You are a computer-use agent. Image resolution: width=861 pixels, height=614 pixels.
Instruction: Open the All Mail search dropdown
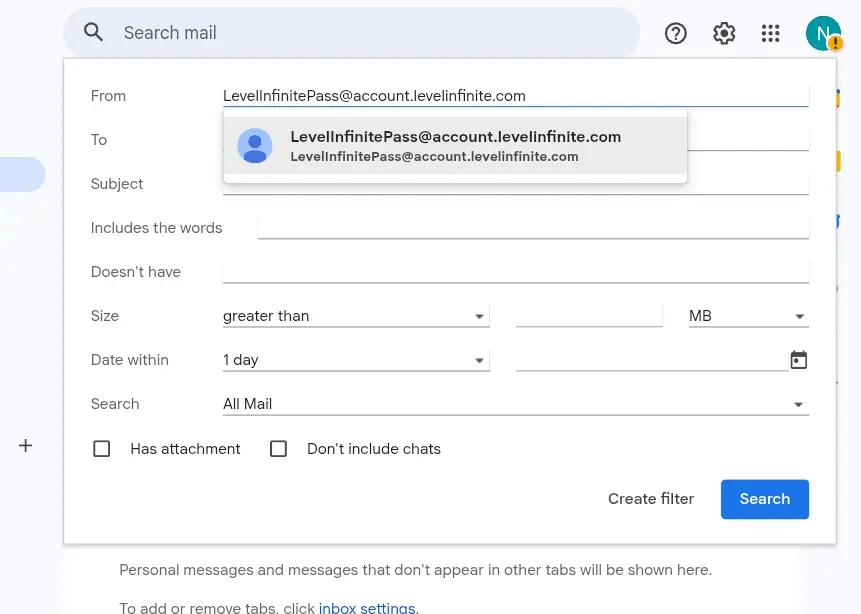[516, 404]
